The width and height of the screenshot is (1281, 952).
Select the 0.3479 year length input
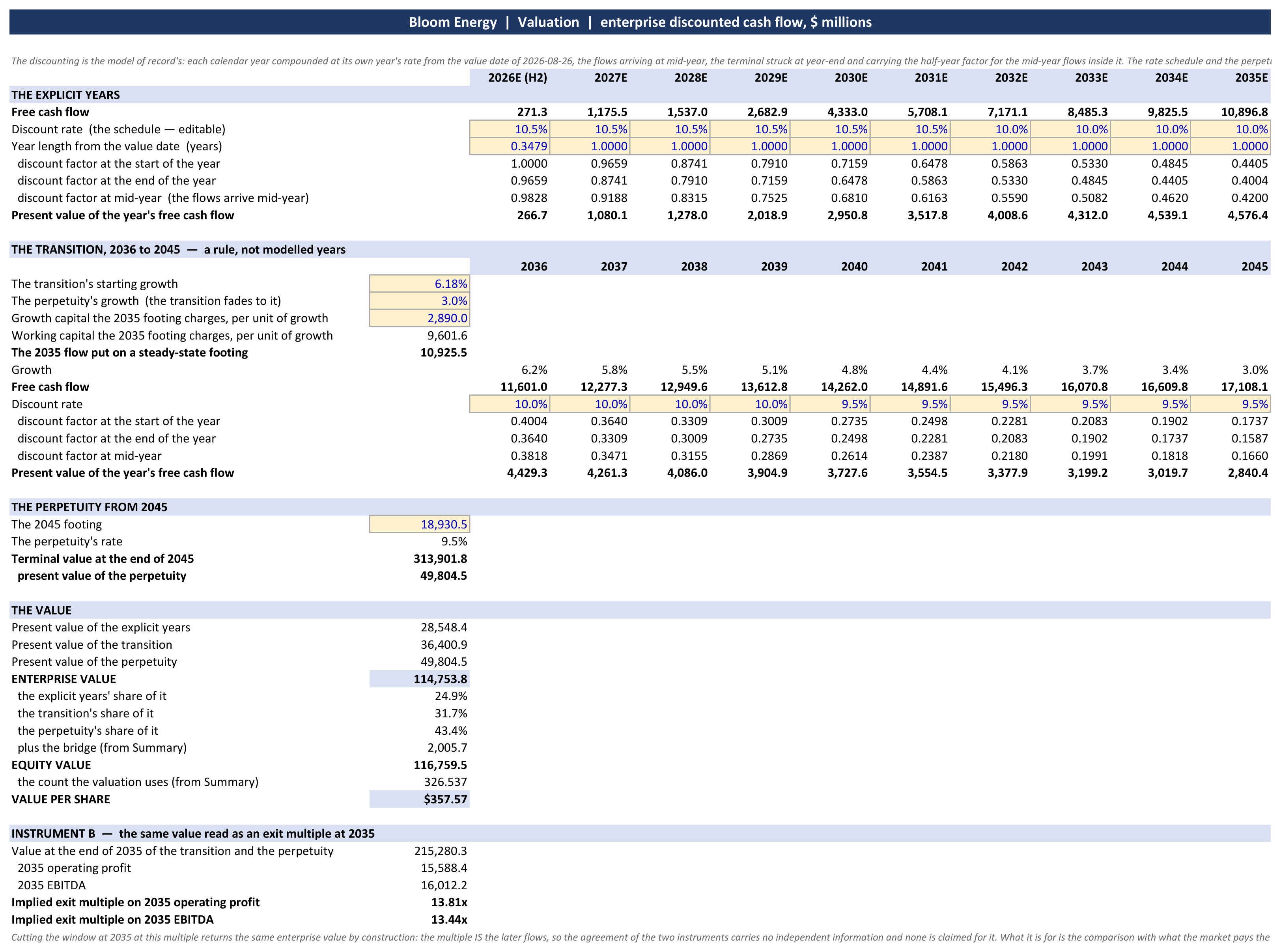(x=510, y=146)
